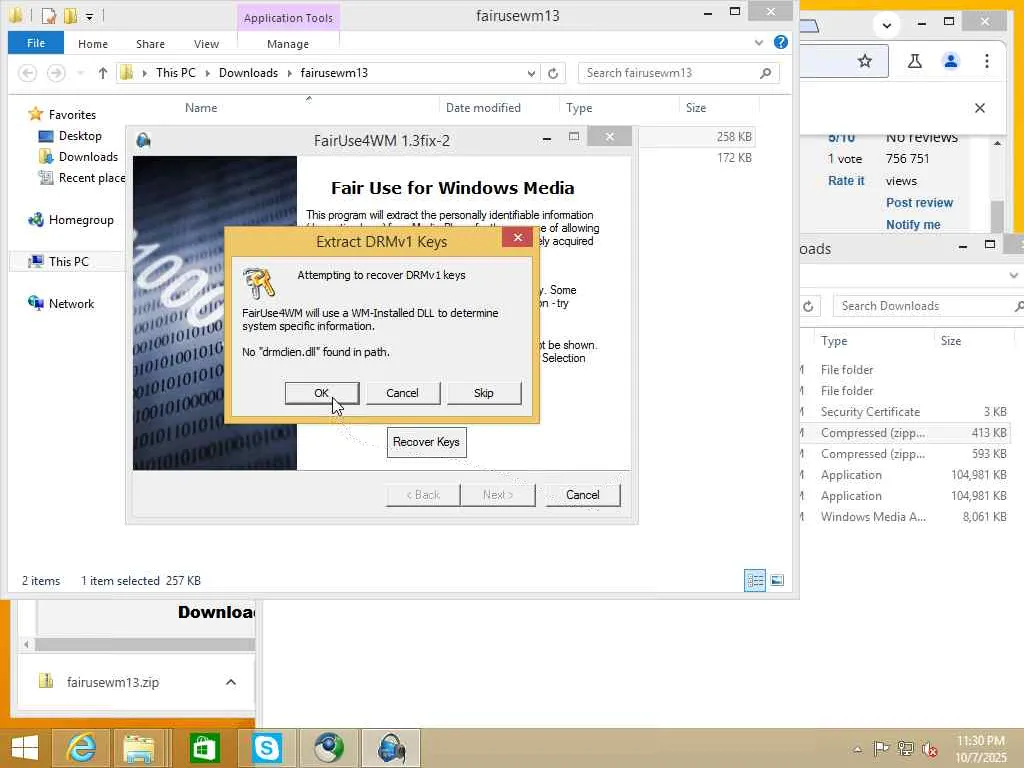Image resolution: width=1024 pixels, height=768 pixels.
Task: Open Chrome tab search dropdown
Action: point(886,25)
